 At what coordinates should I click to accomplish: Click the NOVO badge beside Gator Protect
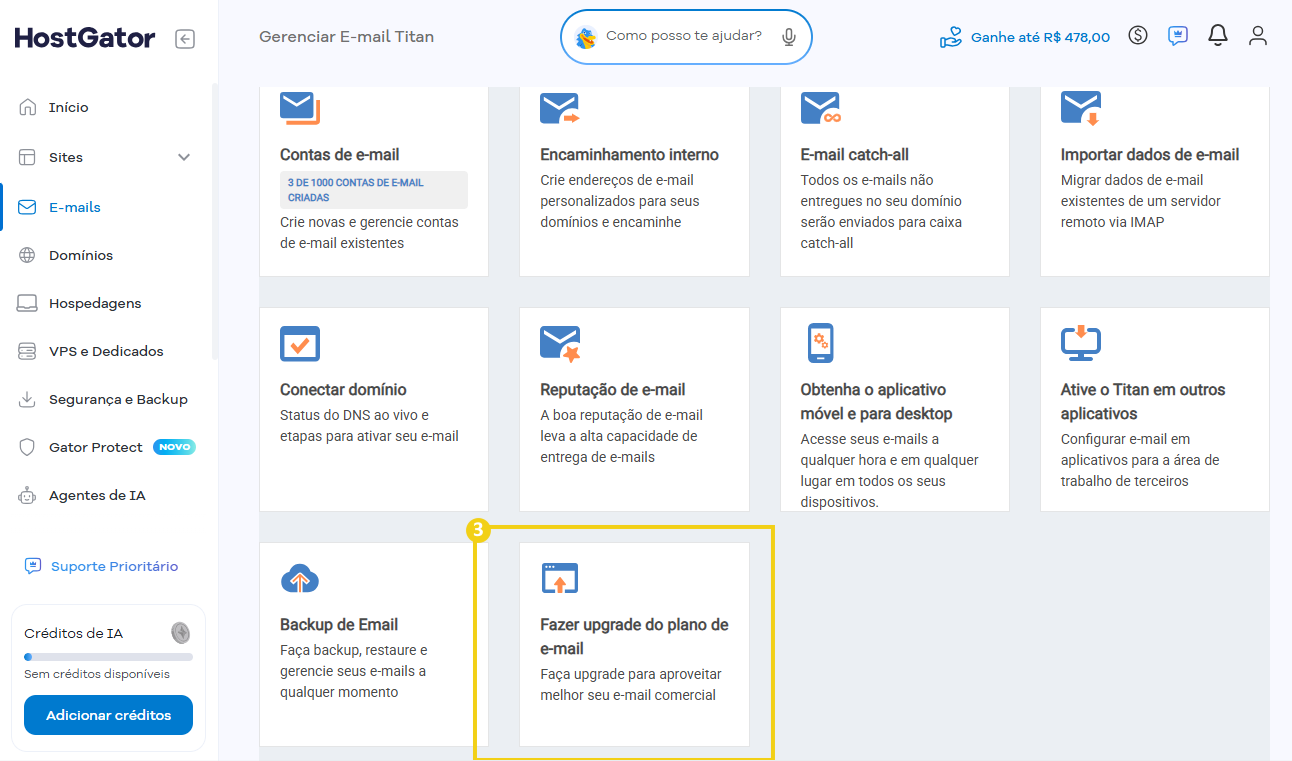coord(174,447)
